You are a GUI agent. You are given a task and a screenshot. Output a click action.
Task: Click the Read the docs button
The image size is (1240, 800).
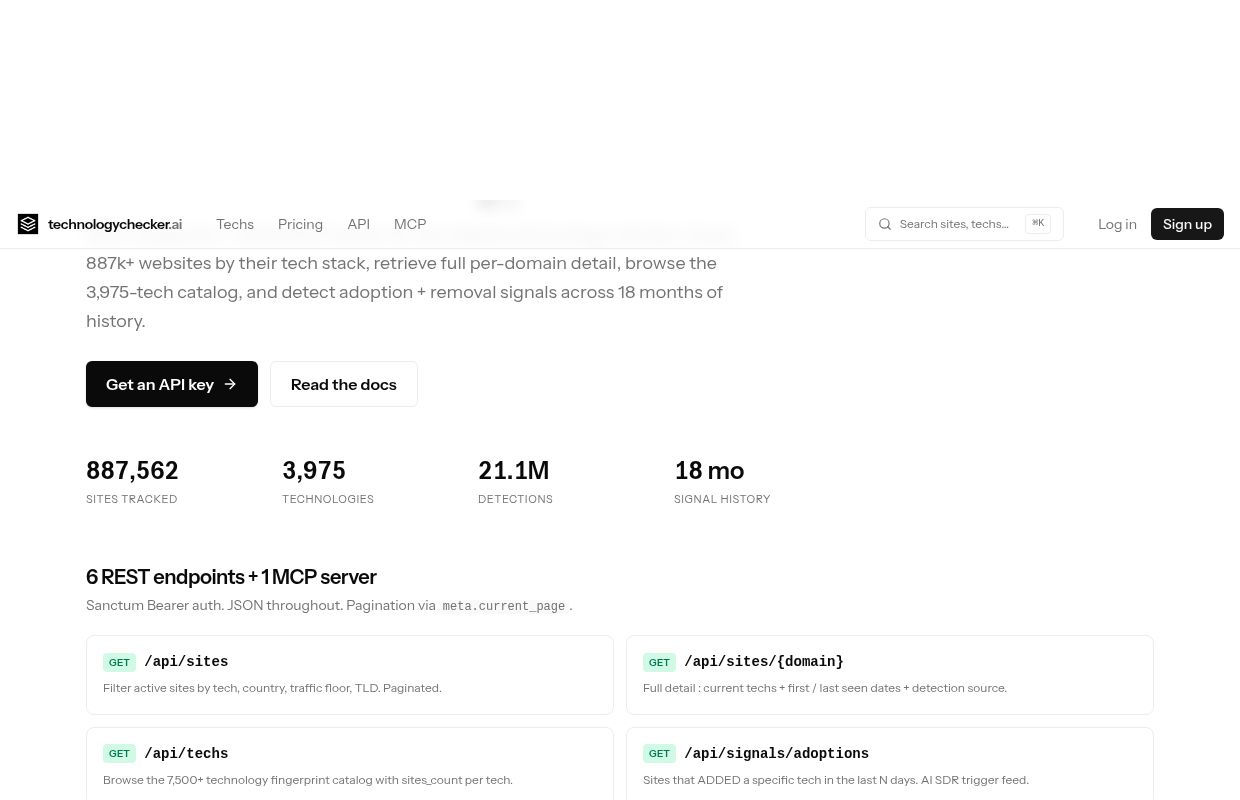pos(344,384)
